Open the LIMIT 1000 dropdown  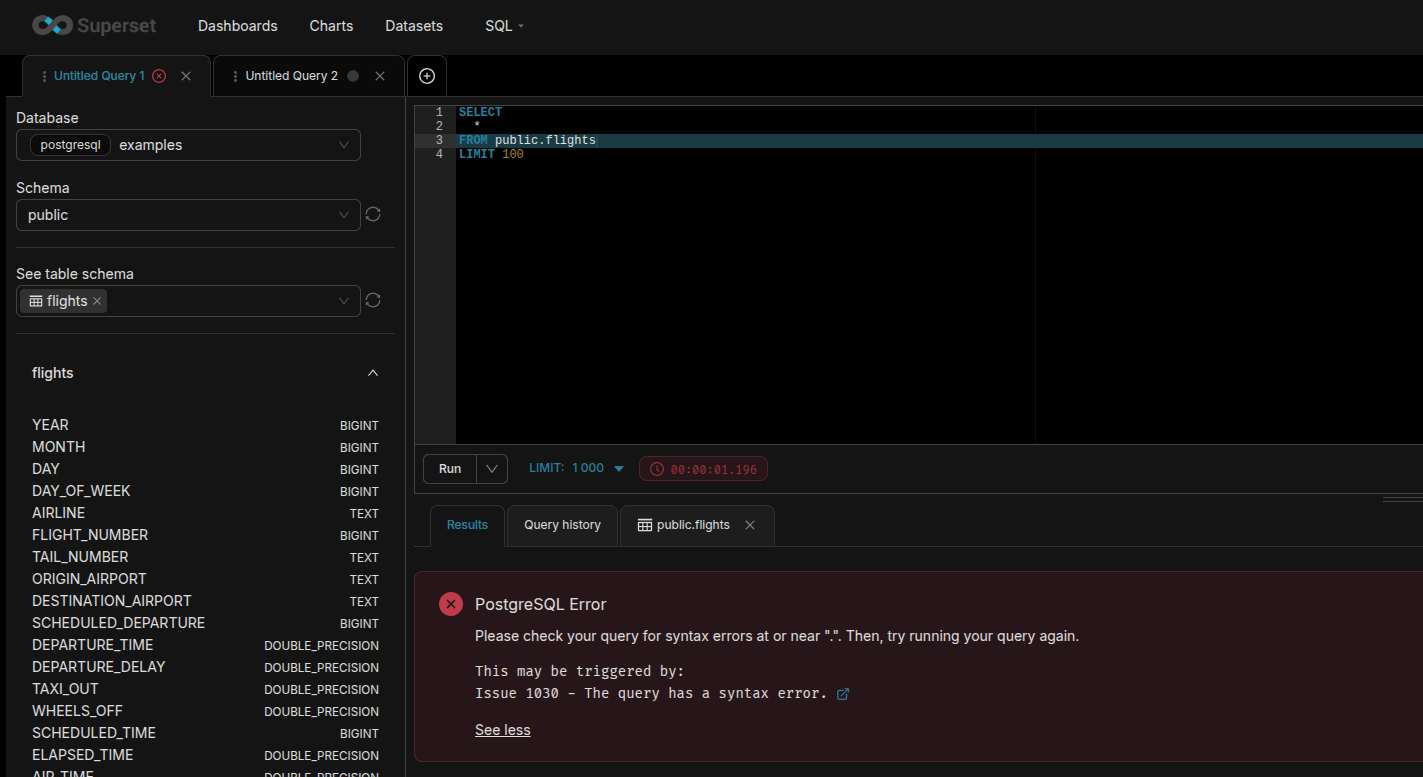click(577, 468)
